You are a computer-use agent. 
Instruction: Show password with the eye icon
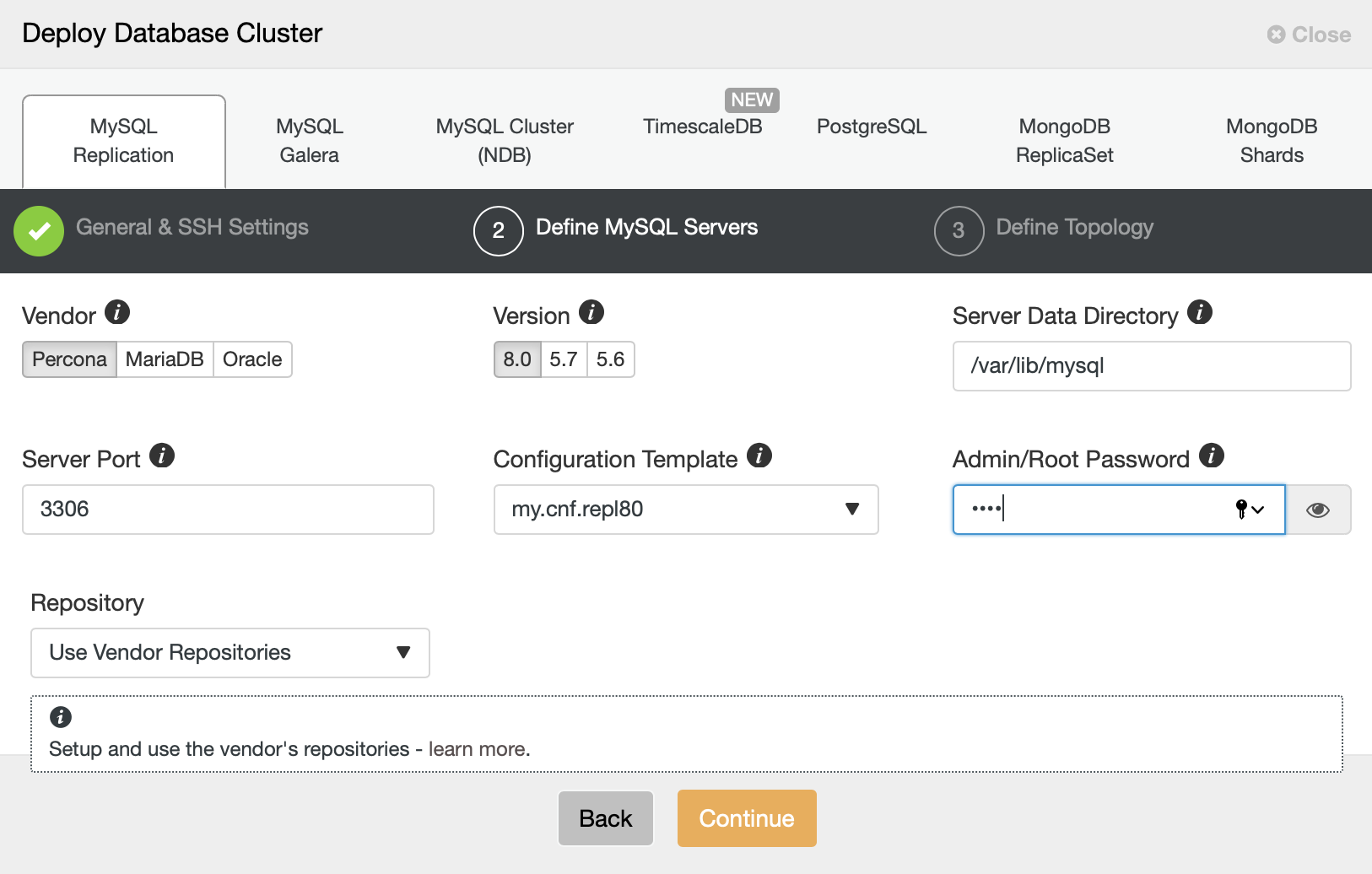pyautogui.click(x=1318, y=510)
